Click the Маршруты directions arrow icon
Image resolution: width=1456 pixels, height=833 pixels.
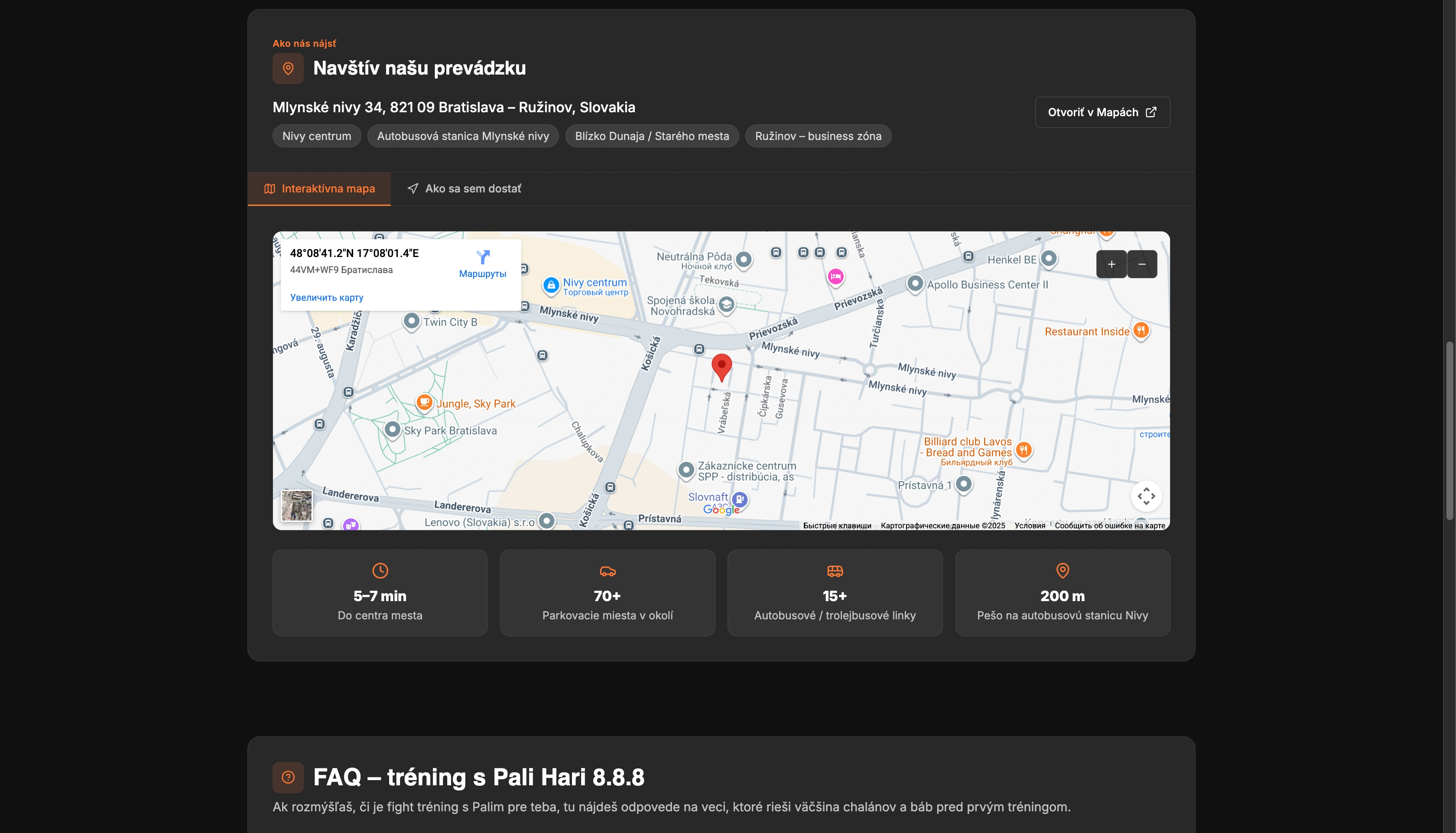[483, 257]
